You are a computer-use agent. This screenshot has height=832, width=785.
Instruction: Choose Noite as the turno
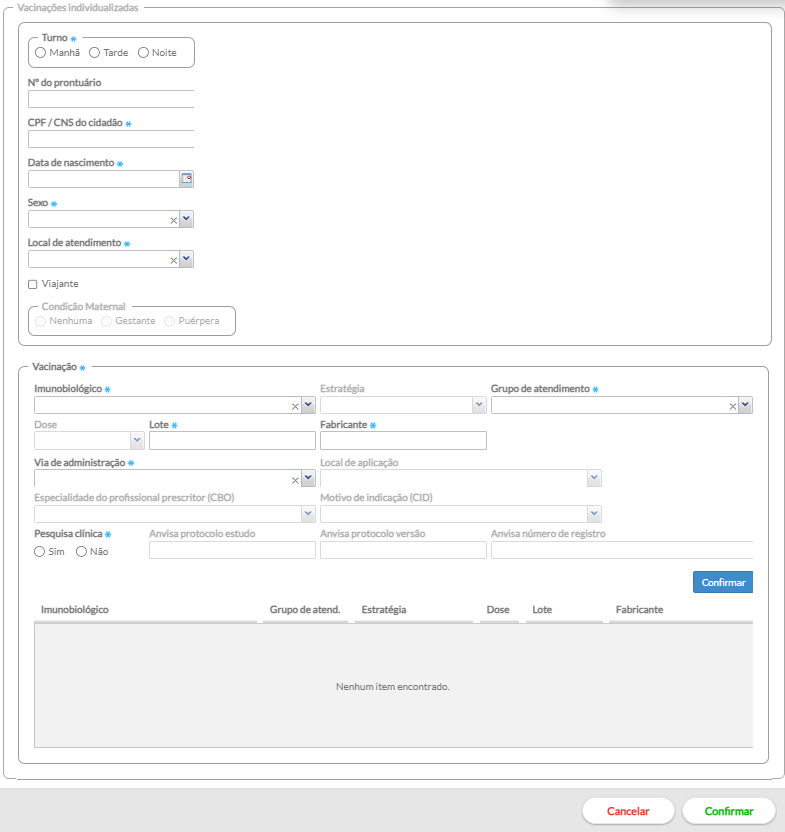143,52
